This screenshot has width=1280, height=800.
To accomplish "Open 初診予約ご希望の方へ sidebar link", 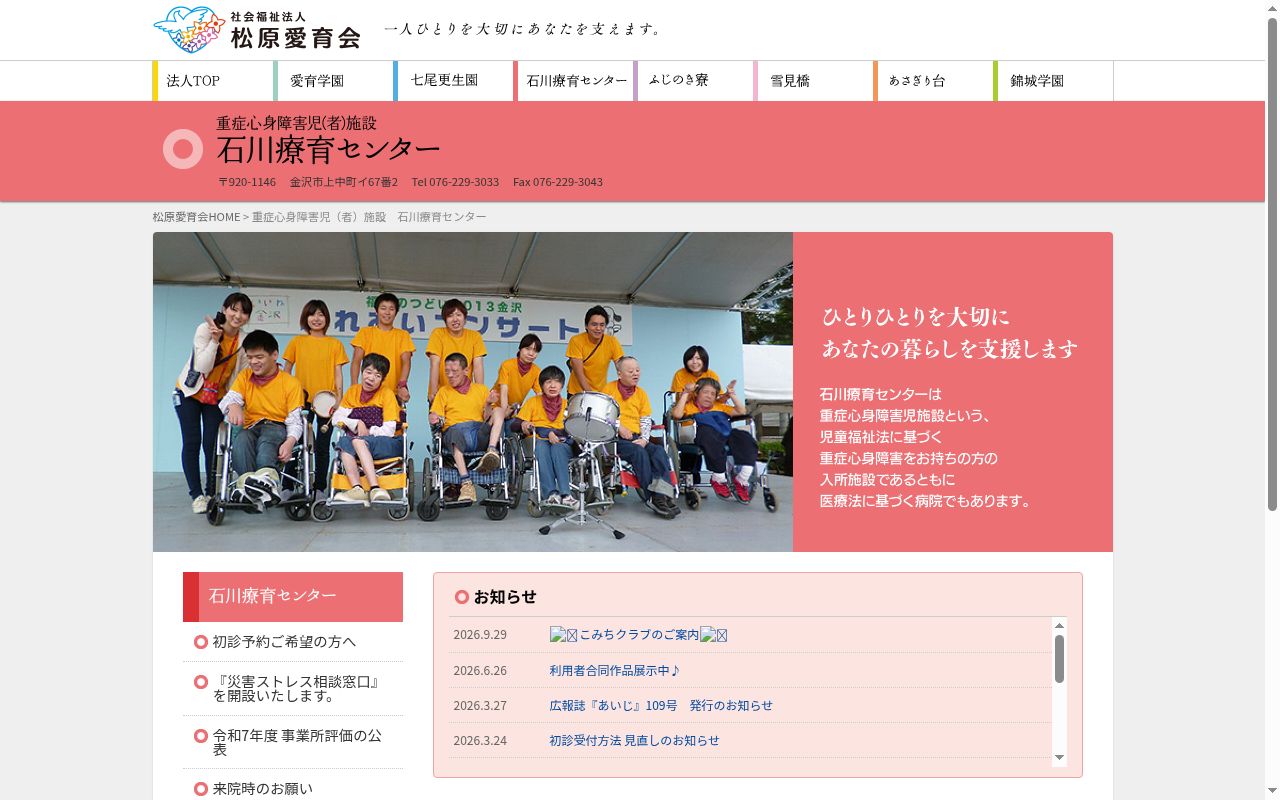I will 284,642.
